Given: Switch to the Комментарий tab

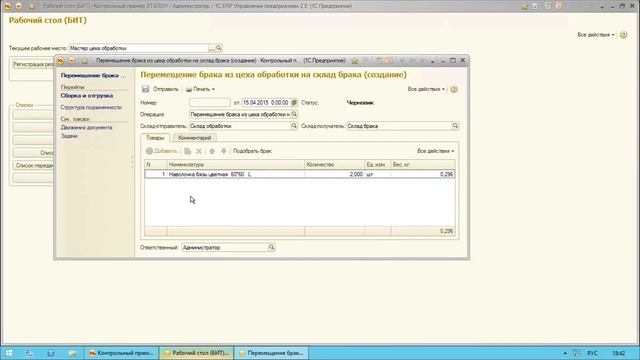Looking at the screenshot, I should pos(195,138).
